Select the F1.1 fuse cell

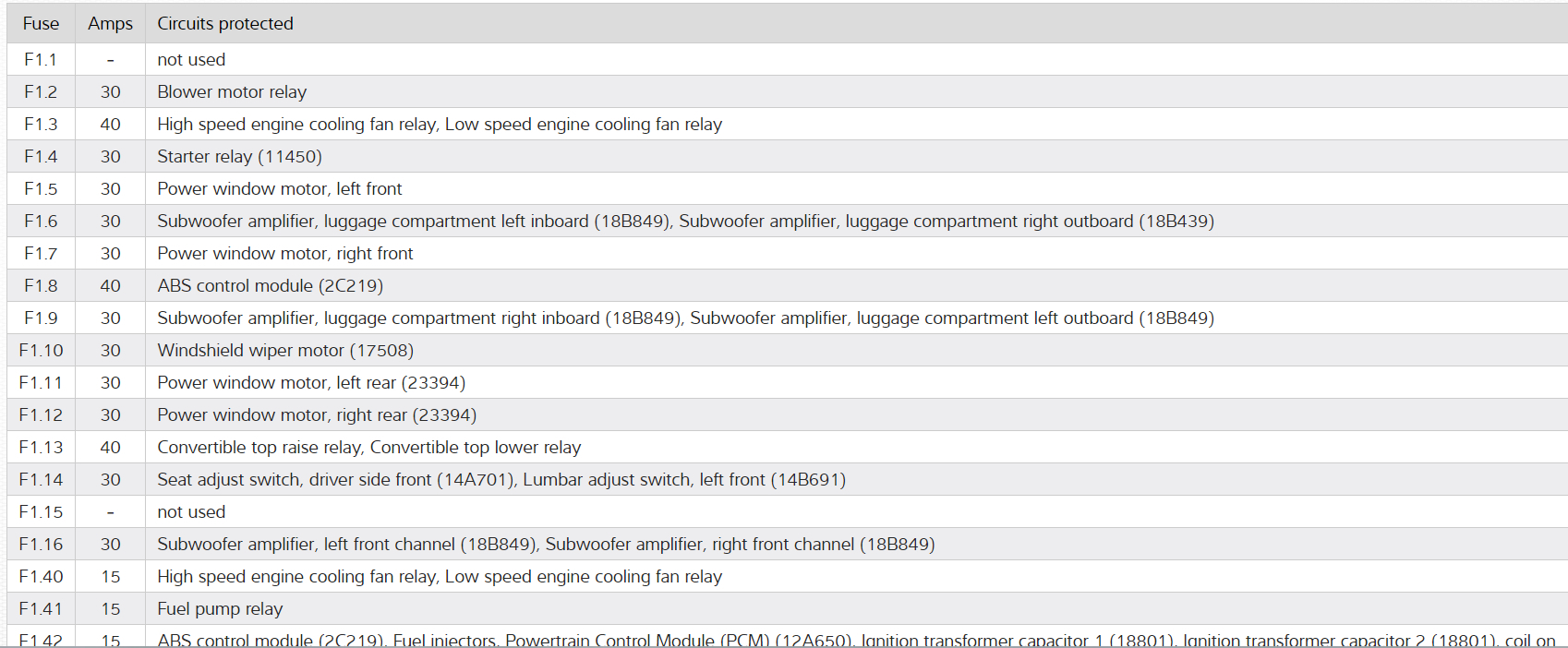(41, 60)
